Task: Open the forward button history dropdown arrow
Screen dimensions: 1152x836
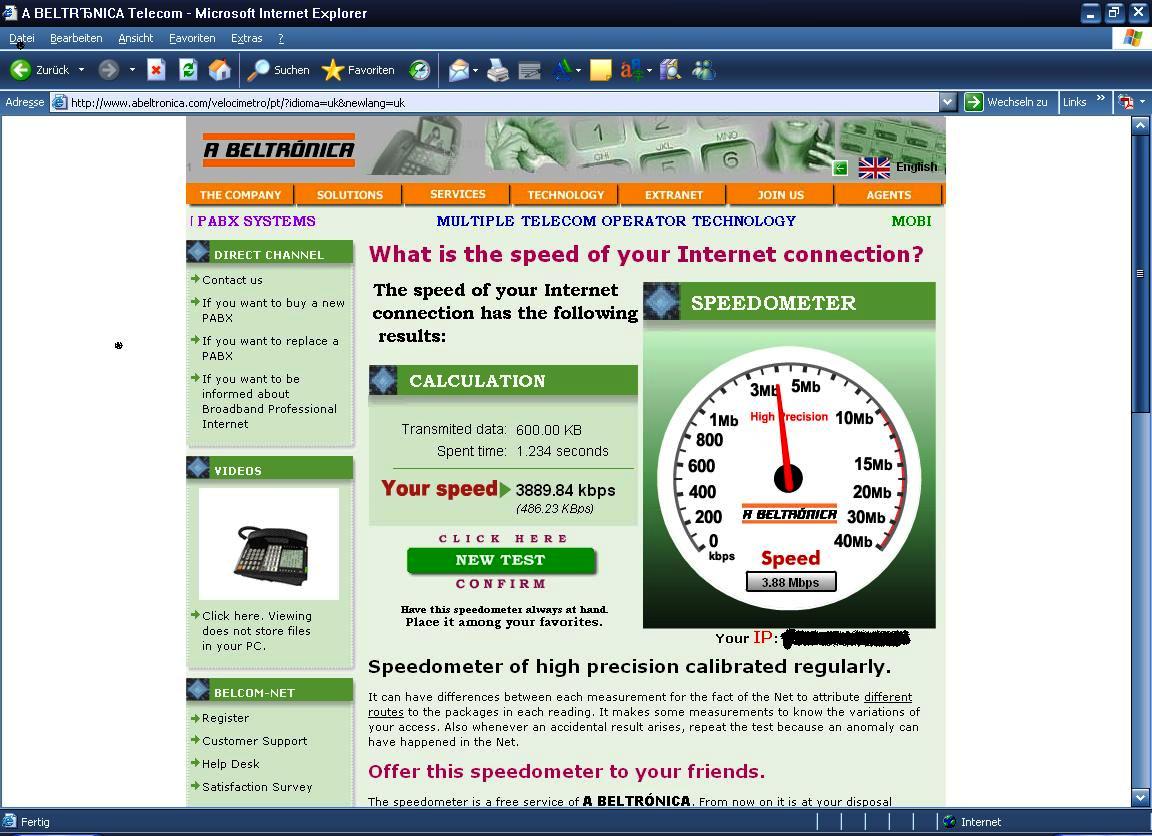Action: point(132,70)
